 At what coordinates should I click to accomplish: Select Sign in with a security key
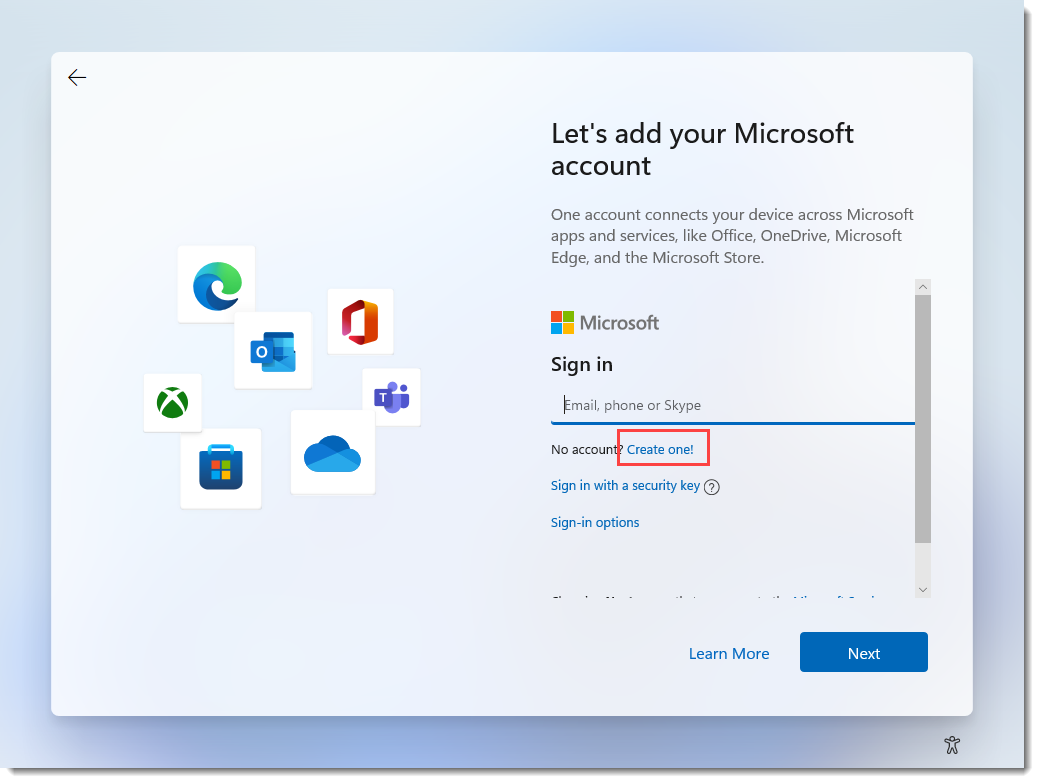[x=625, y=486]
